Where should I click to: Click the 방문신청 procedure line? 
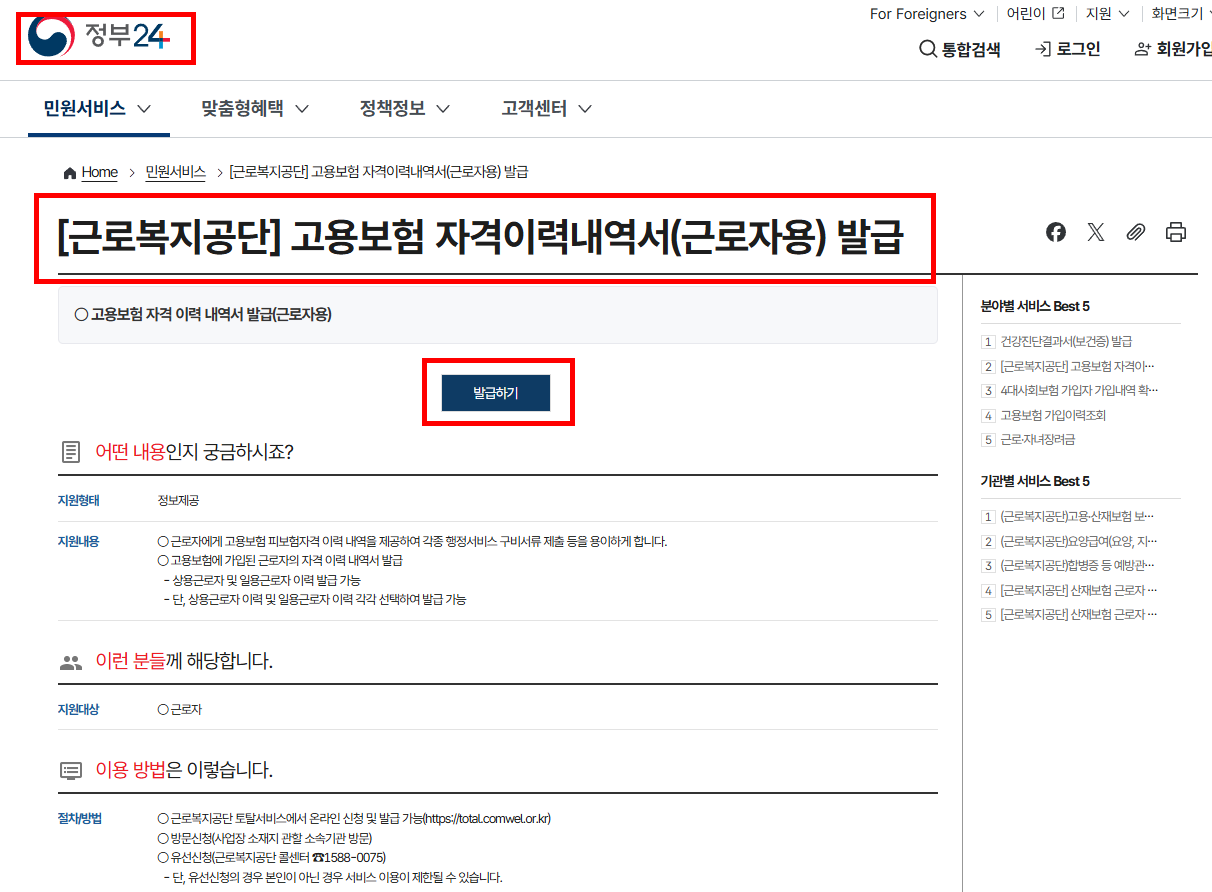[265, 838]
